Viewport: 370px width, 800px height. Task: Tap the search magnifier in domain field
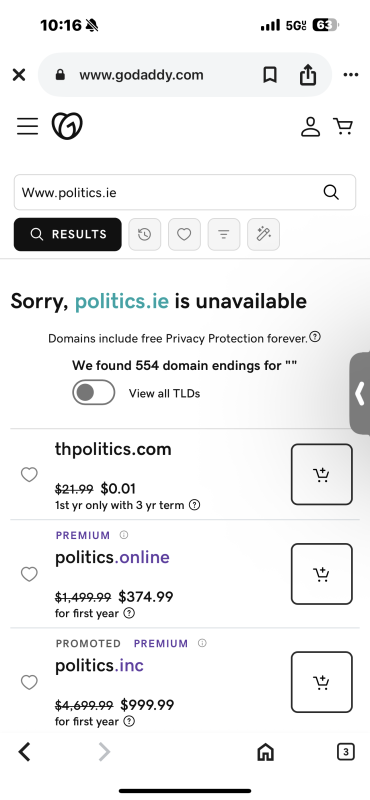(331, 192)
